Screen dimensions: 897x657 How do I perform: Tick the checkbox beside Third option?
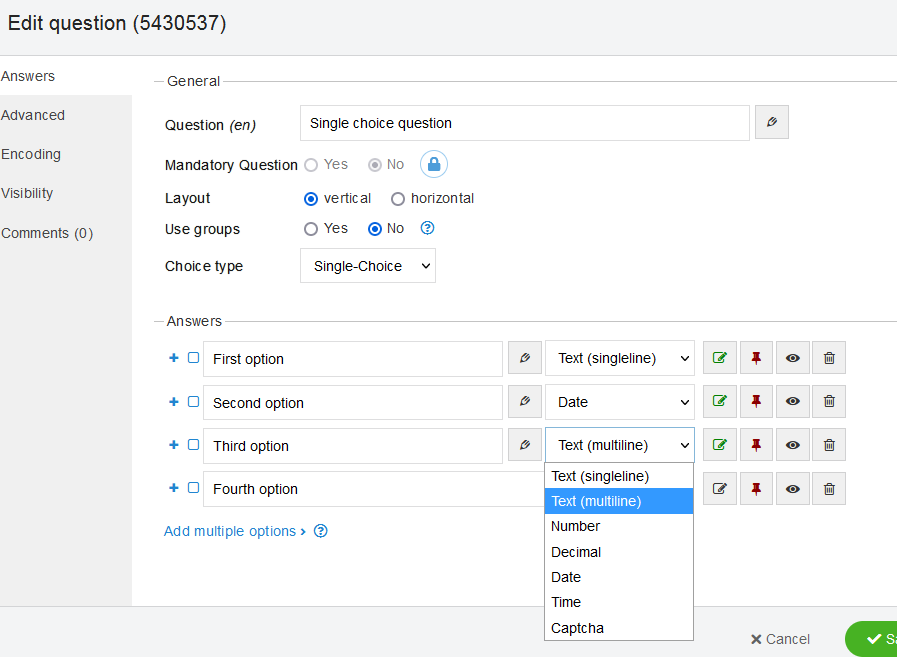194,445
